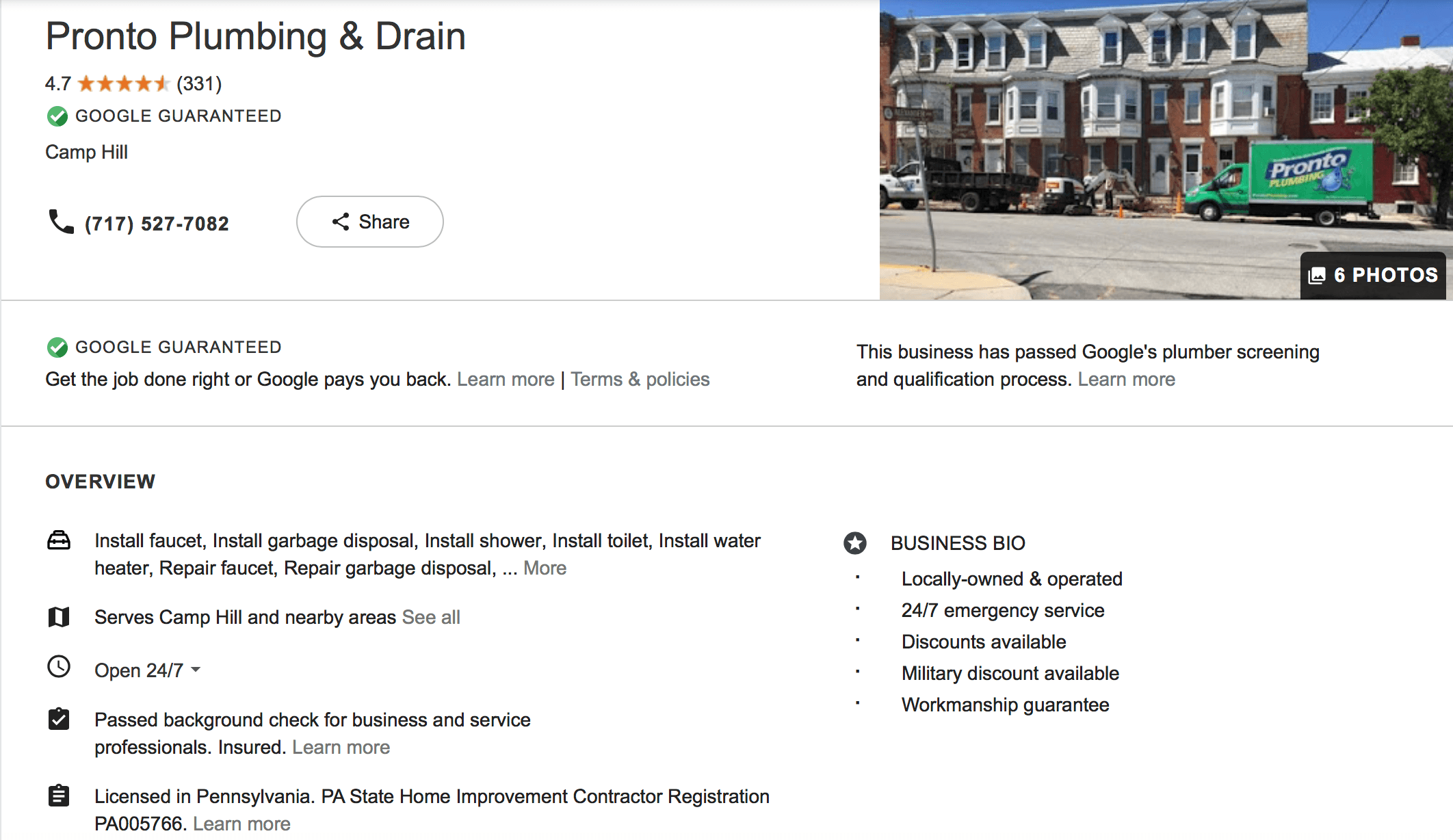Viewport: 1453px width, 840px height.
Task: Click Discounts available bio item
Action: [x=984, y=642]
